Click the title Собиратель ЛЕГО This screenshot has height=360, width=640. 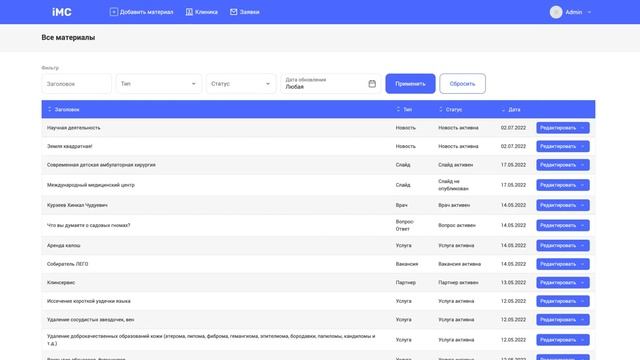click(x=67, y=264)
